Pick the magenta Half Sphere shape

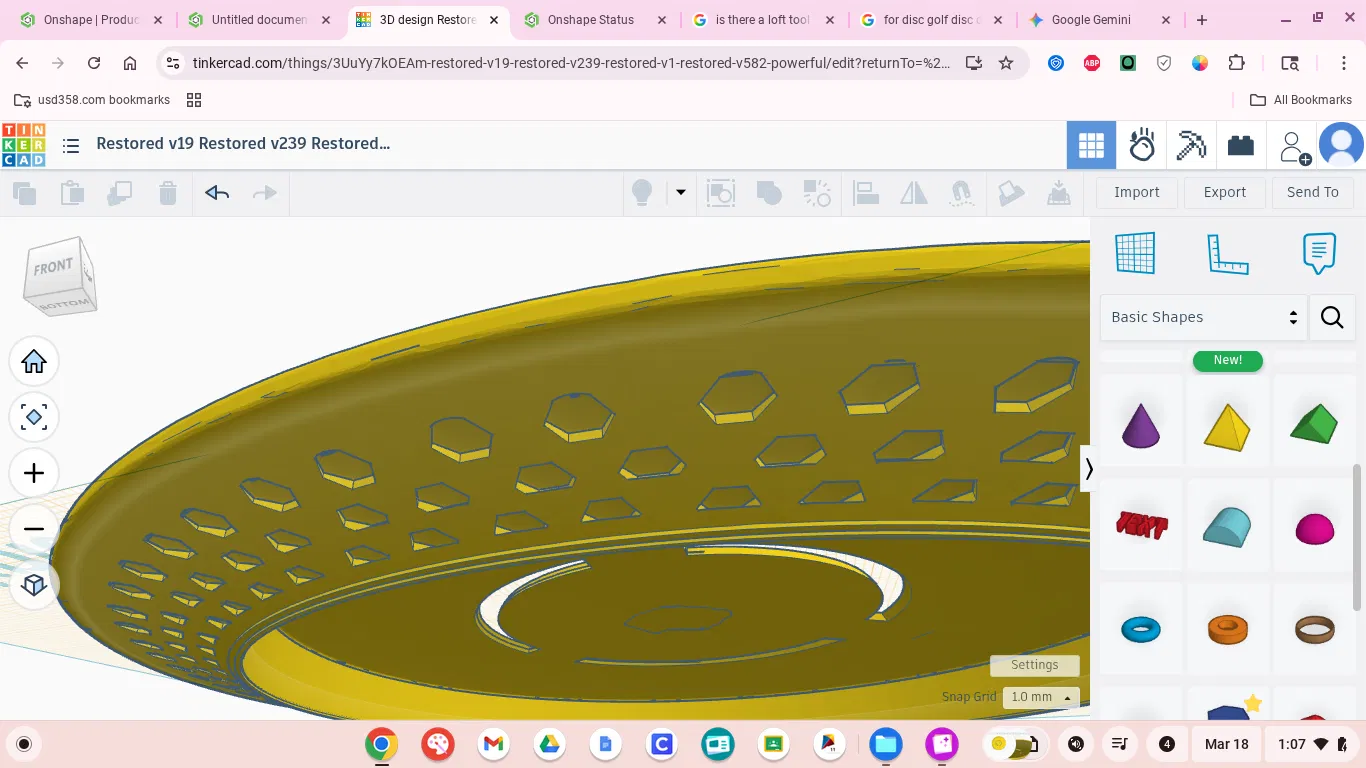coord(1314,529)
